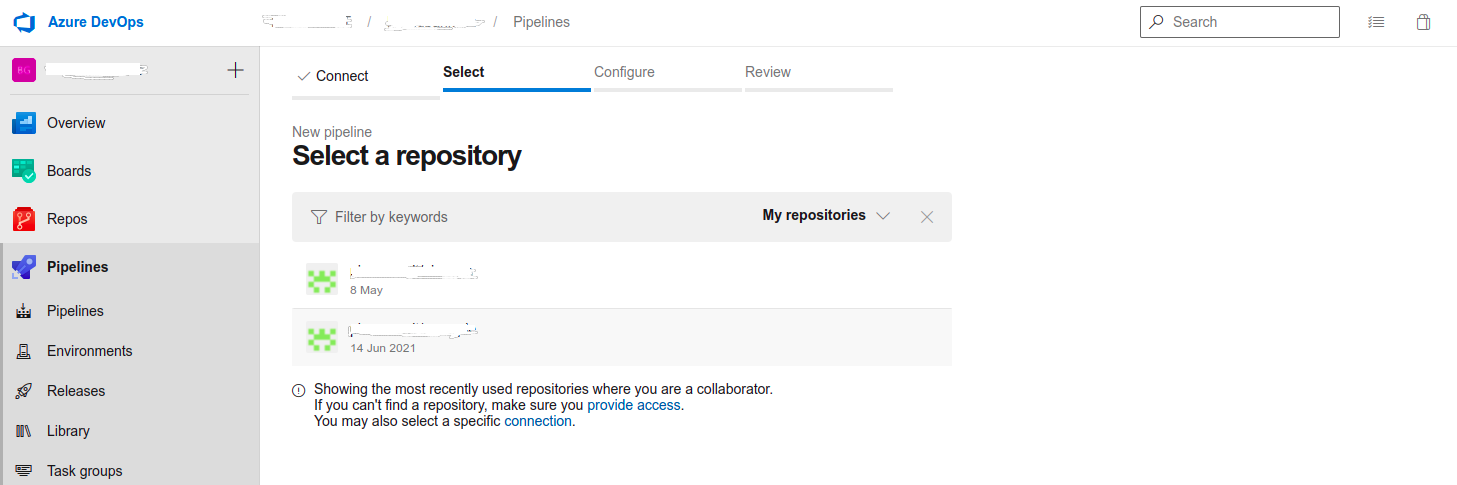Click the Library books icon
The image size is (1457, 485).
(x=24, y=431)
